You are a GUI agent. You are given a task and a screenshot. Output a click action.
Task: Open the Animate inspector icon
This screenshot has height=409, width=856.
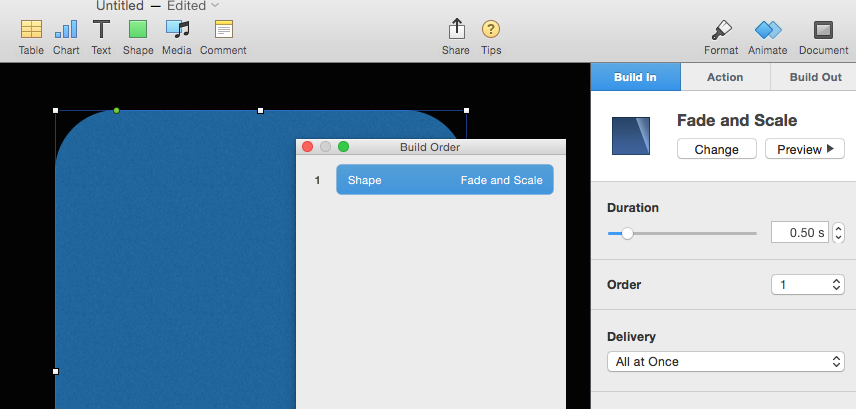coord(768,37)
